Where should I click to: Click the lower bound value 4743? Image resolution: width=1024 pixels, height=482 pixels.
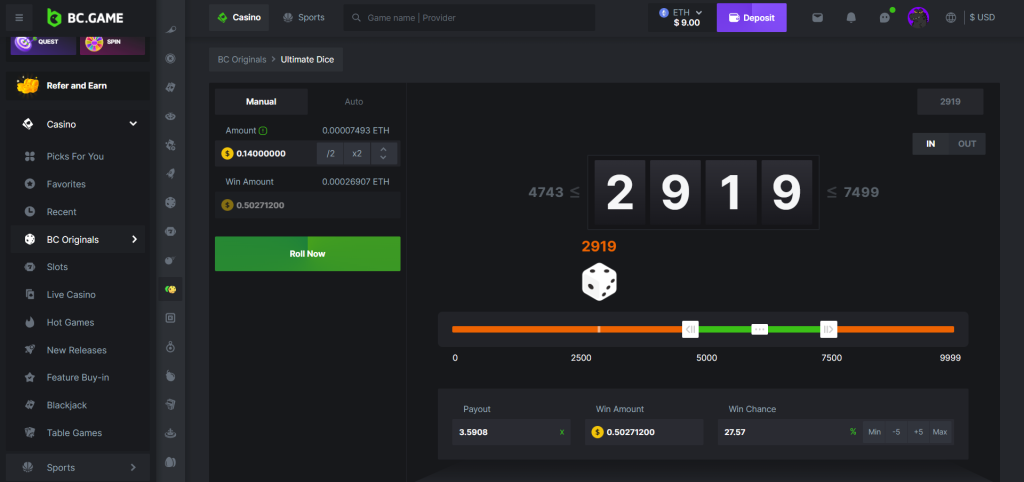(546, 192)
